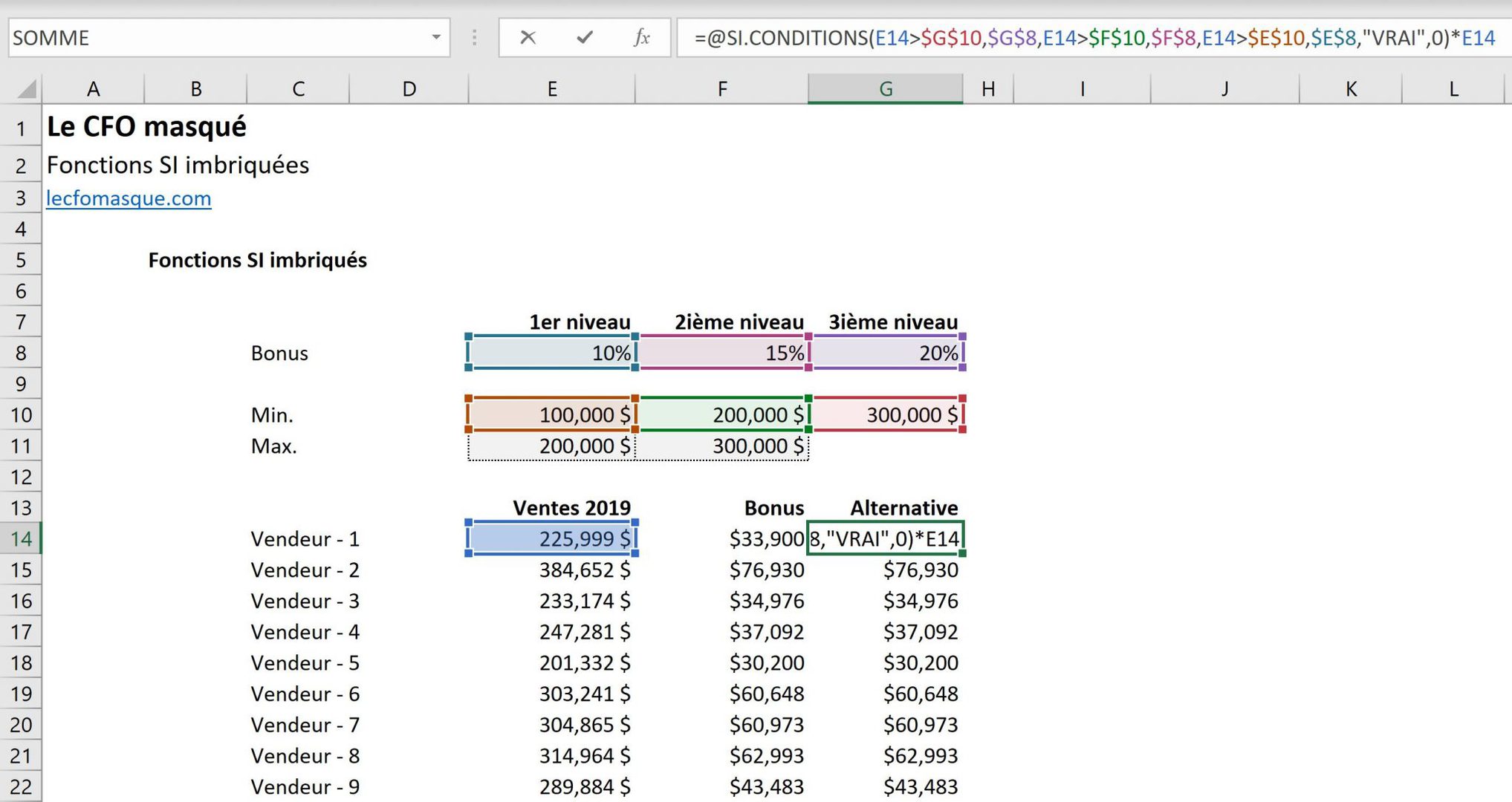Click the Bonus value $33,900 cell
Screen dimensions: 1512x802
(722, 538)
